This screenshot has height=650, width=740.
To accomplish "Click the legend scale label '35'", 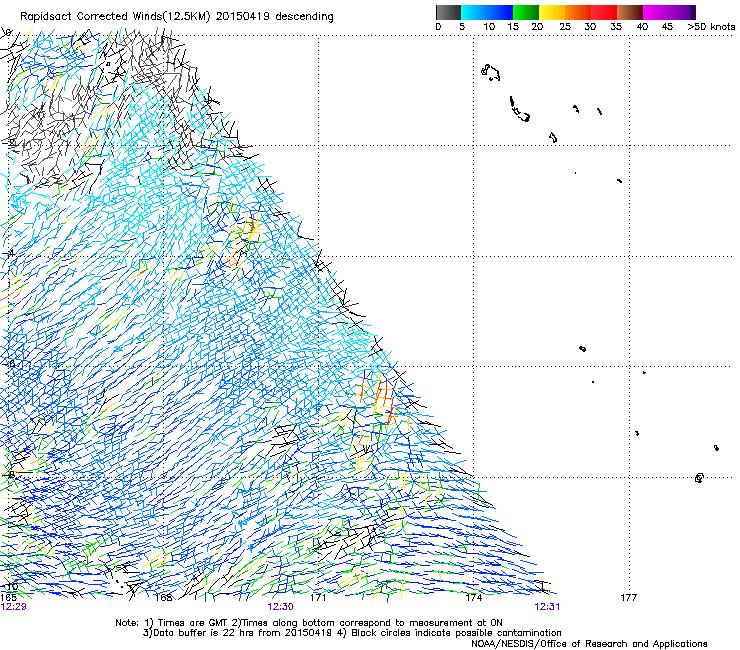I will click(x=616, y=27).
